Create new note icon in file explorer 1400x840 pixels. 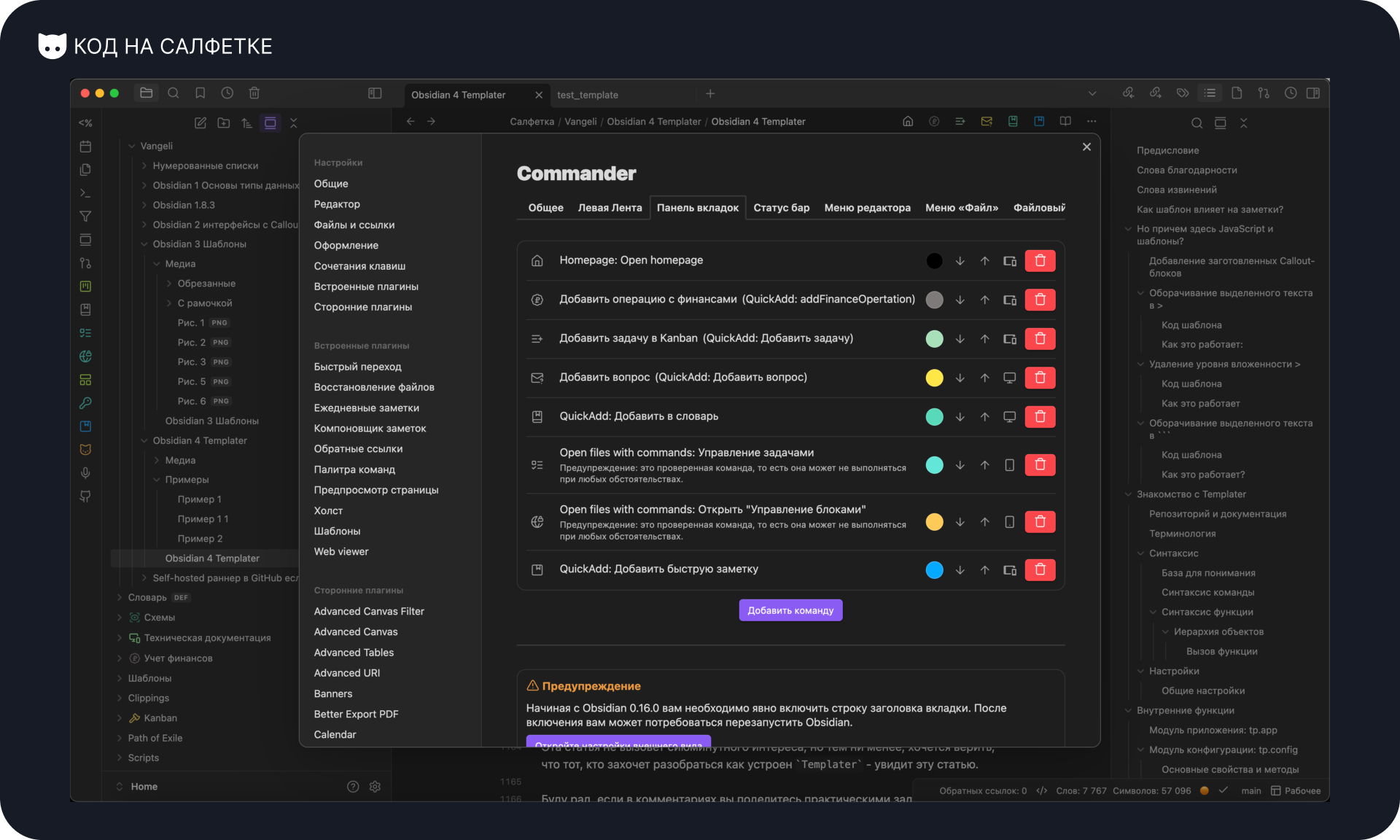(201, 122)
